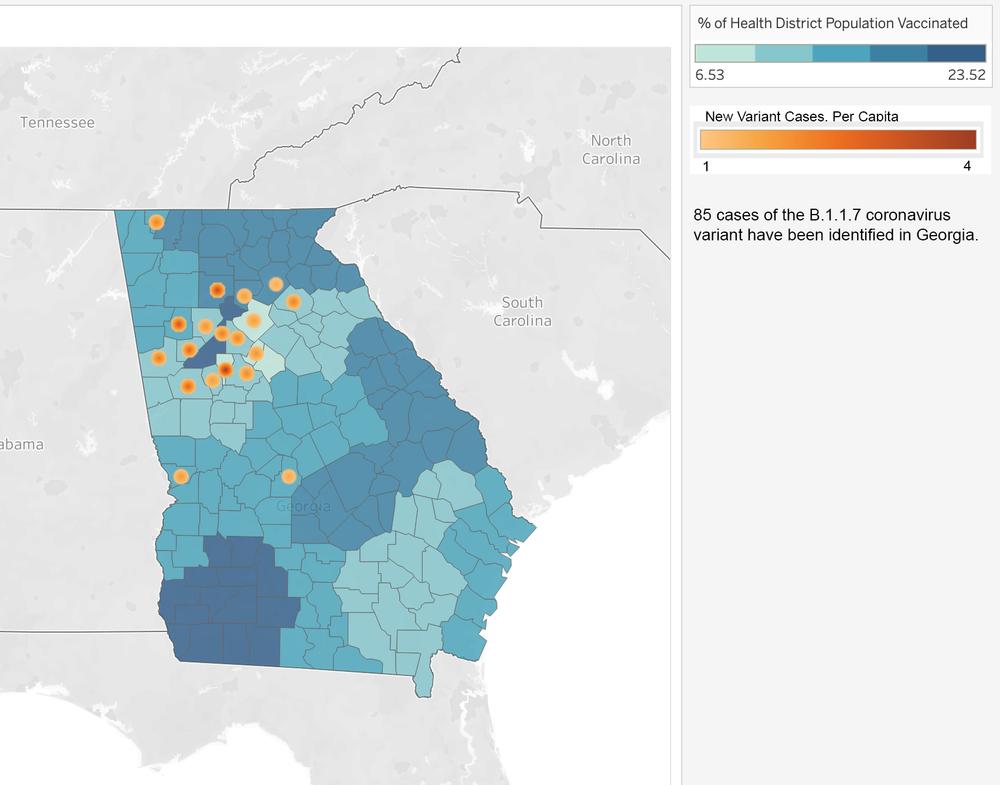The width and height of the screenshot is (1000, 785).
Task: Select the variant case dot in Georgia's northwest corner
Action: click(x=156, y=222)
